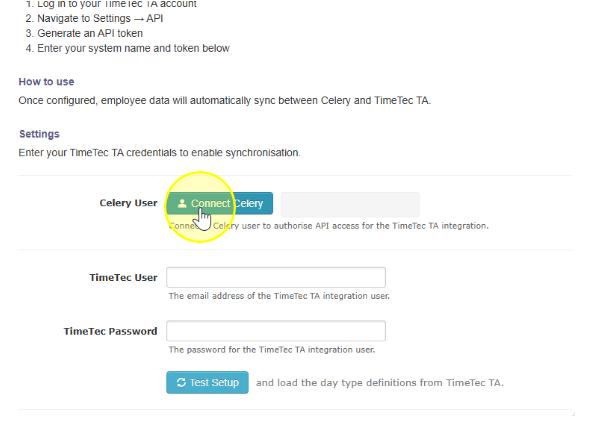Focus the TimeTec Password field
This screenshot has width=614, height=432.
coord(276,331)
